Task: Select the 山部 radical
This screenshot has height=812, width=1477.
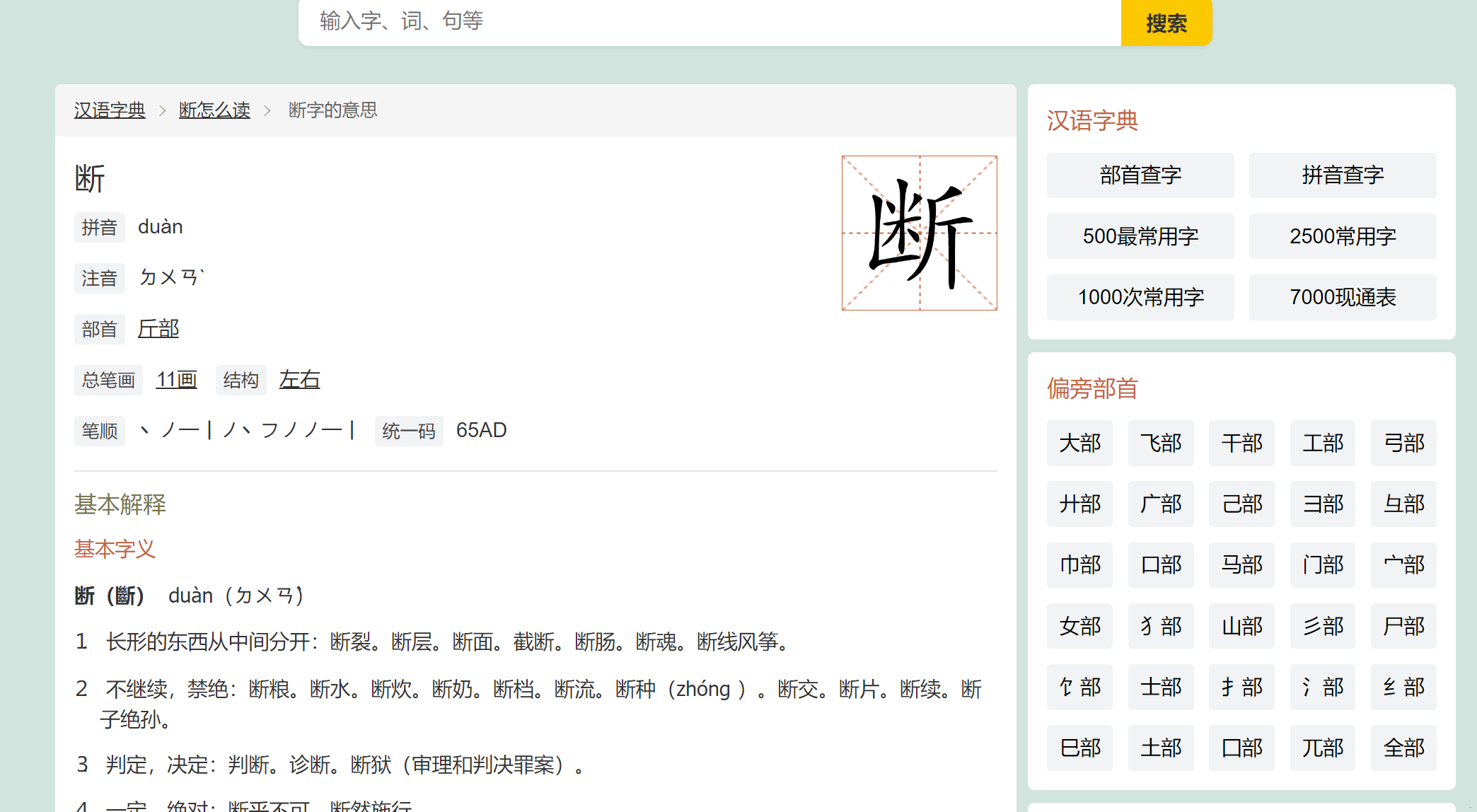Action: [1241, 626]
